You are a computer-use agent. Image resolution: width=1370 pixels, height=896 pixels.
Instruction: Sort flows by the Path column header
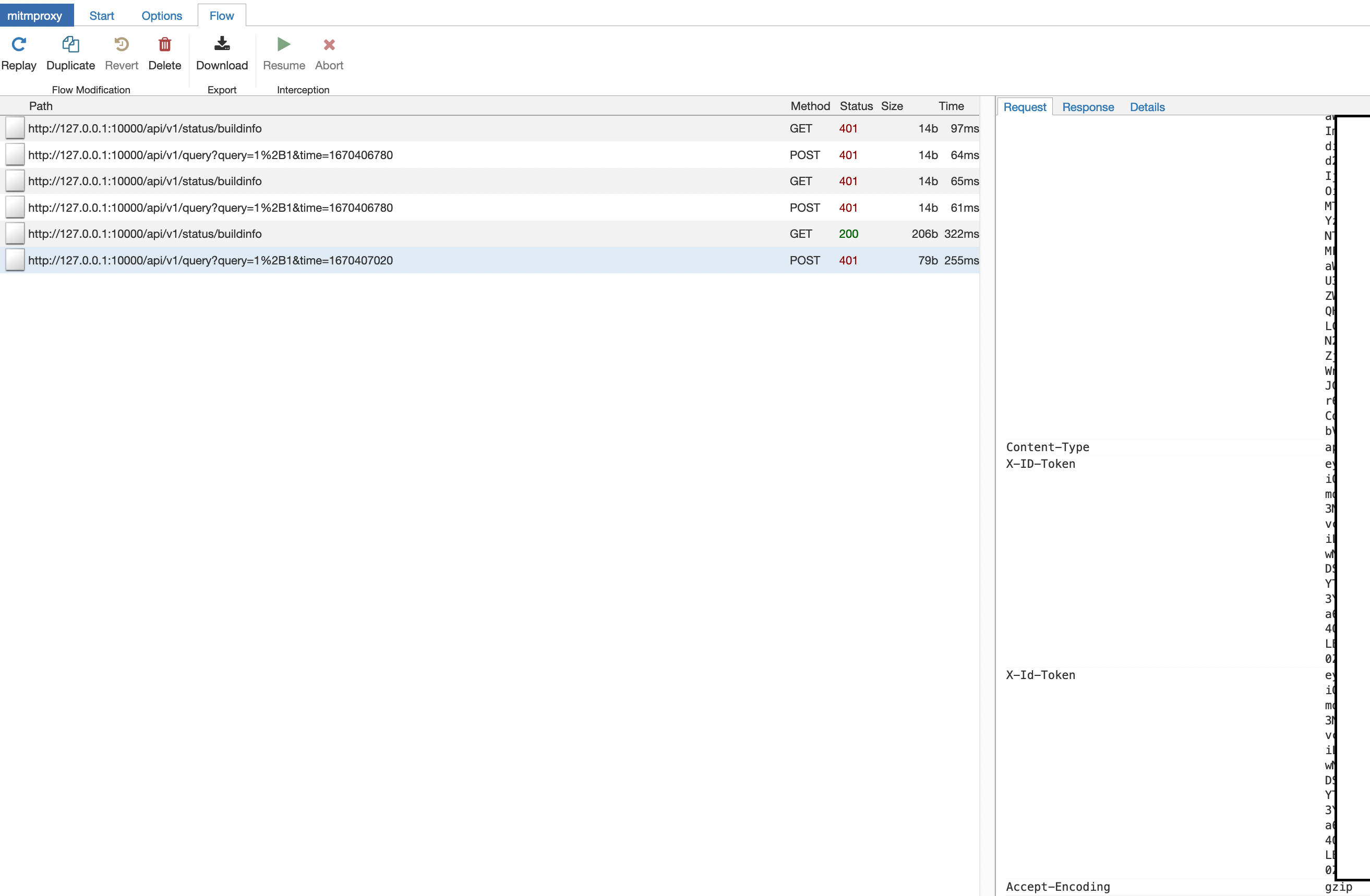coord(41,106)
